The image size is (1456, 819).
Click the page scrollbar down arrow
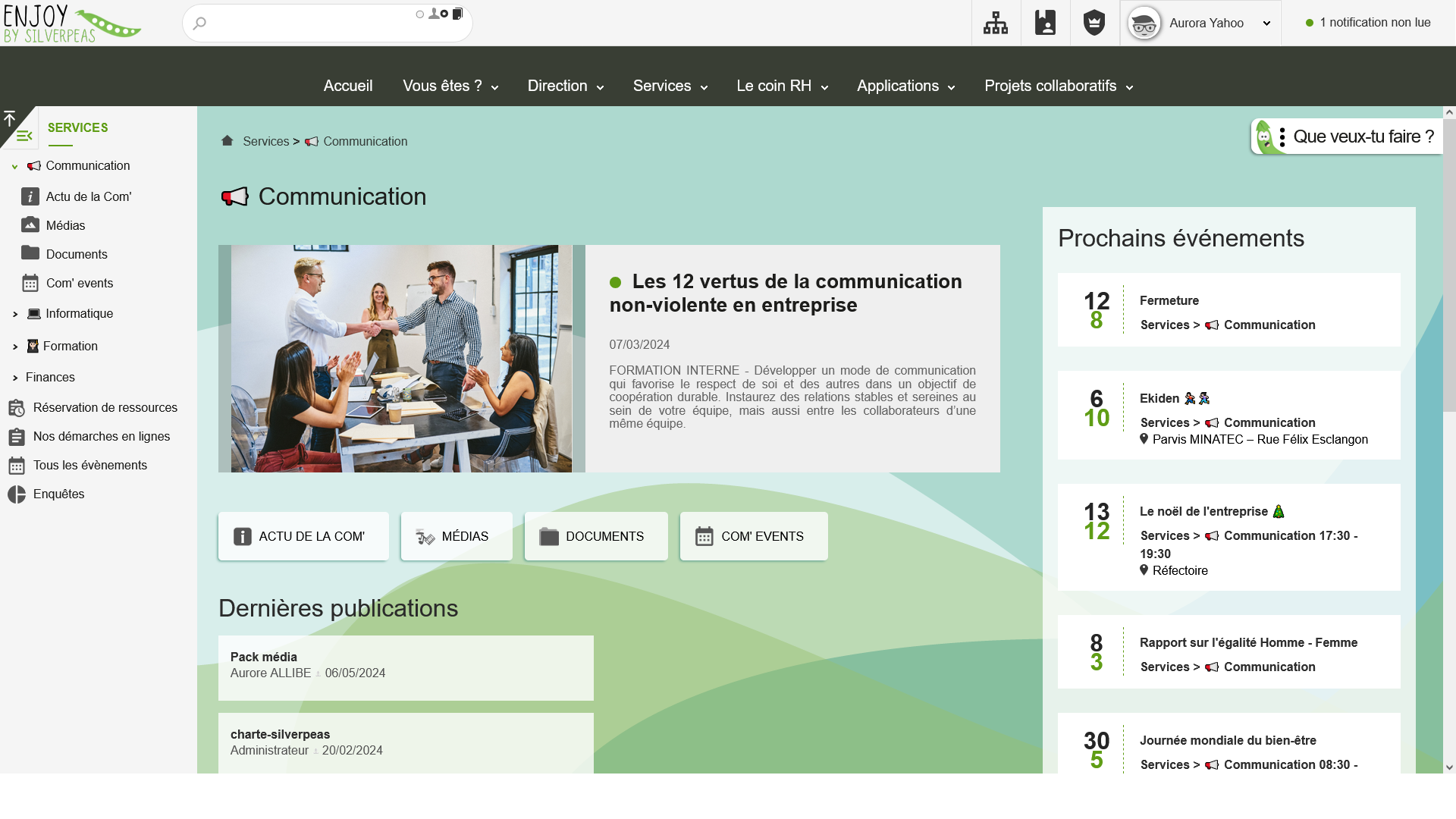tap(1449, 767)
